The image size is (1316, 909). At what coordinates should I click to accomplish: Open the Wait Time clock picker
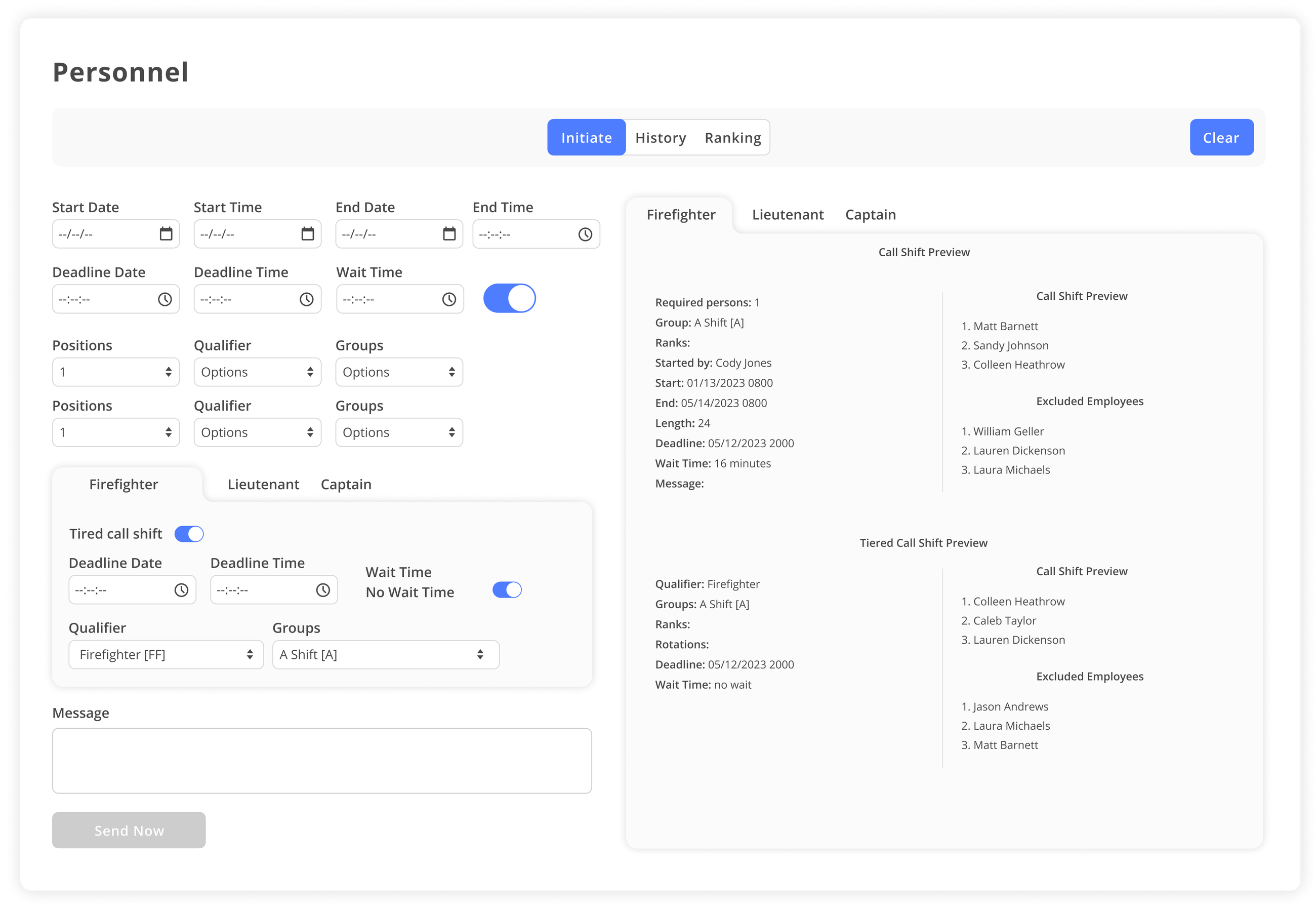449,298
